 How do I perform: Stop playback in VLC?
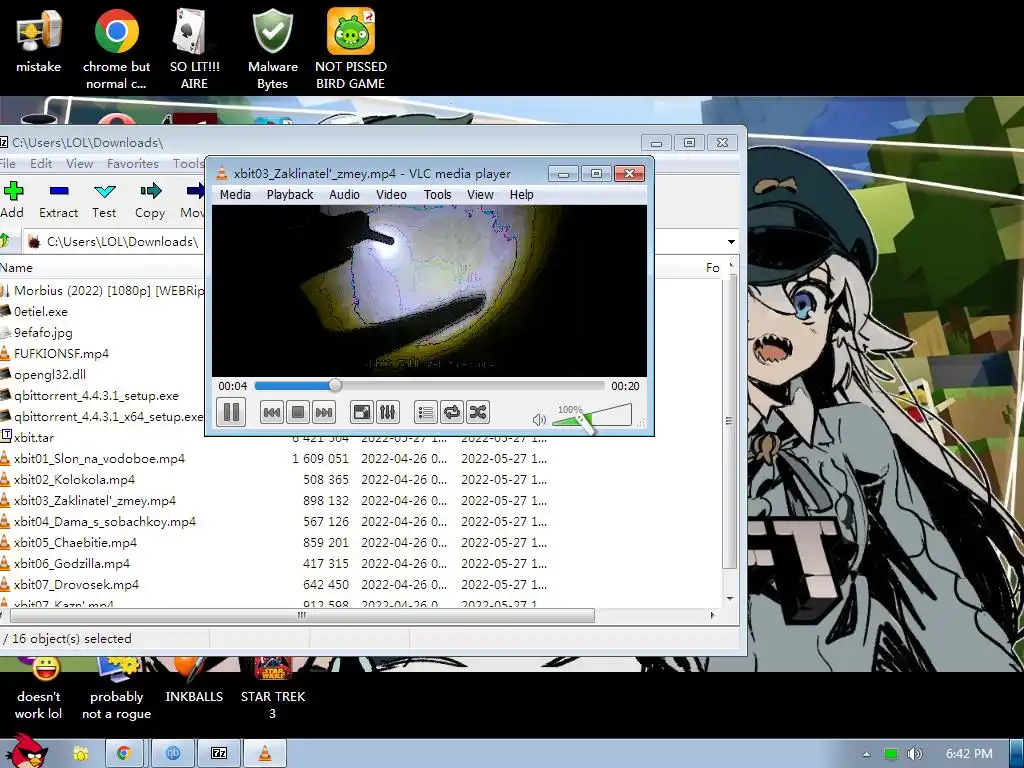298,412
